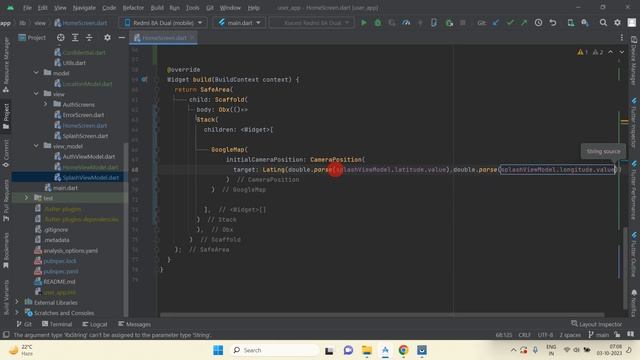640x360 pixels.
Task: Click CRLF line separator in status bar
Action: (x=524, y=335)
